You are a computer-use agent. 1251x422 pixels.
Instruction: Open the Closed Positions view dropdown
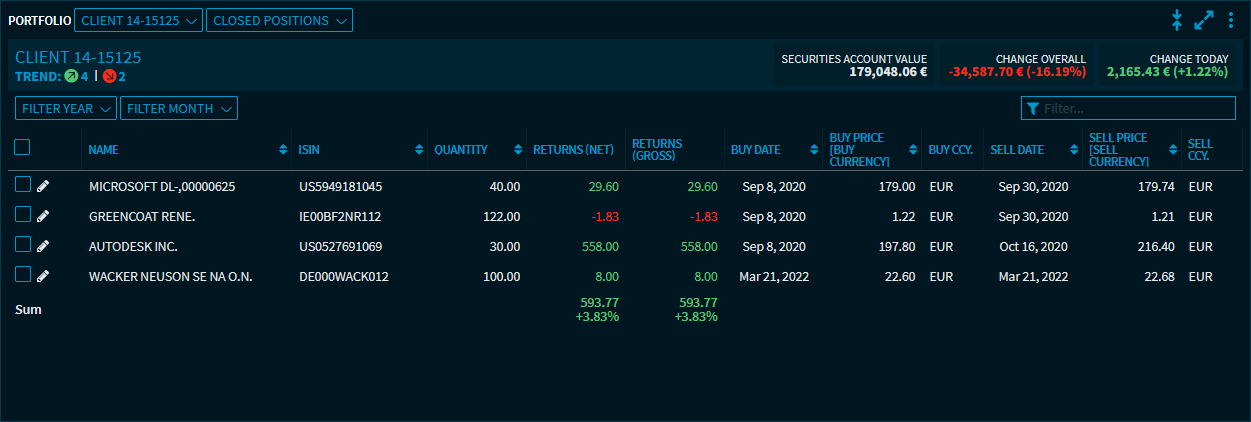(x=279, y=20)
